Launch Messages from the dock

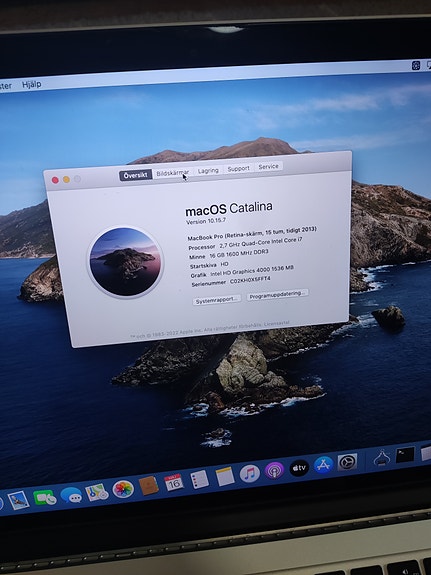pyautogui.click(x=71, y=495)
